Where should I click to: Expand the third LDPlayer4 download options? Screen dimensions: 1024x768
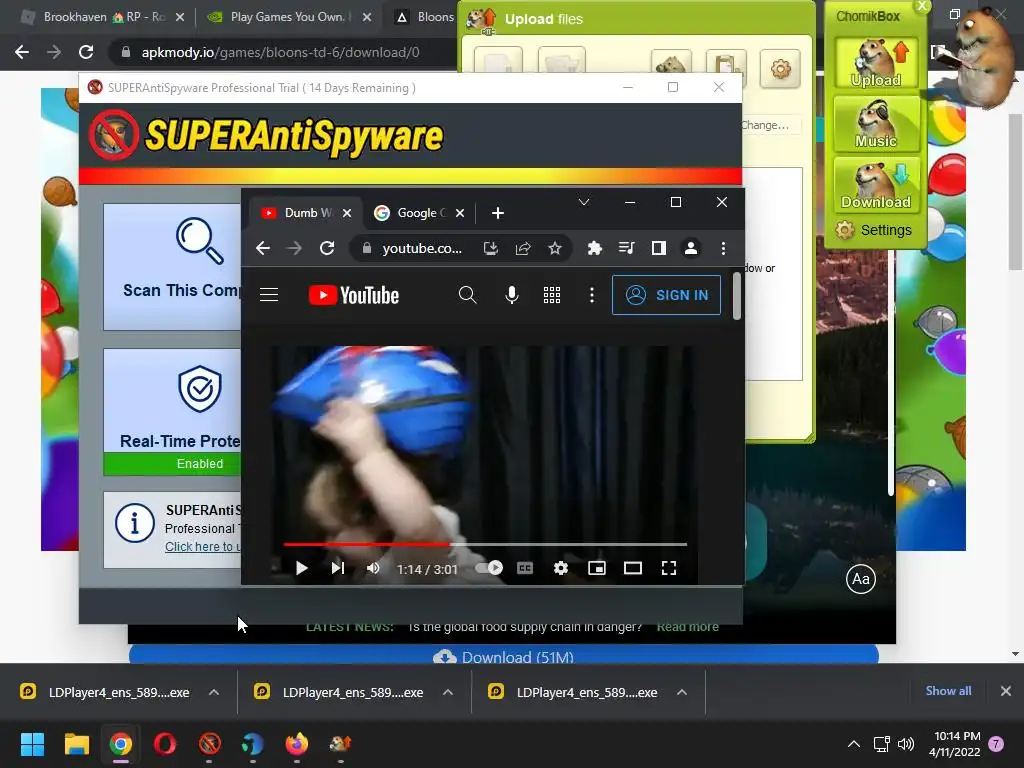pos(681,692)
